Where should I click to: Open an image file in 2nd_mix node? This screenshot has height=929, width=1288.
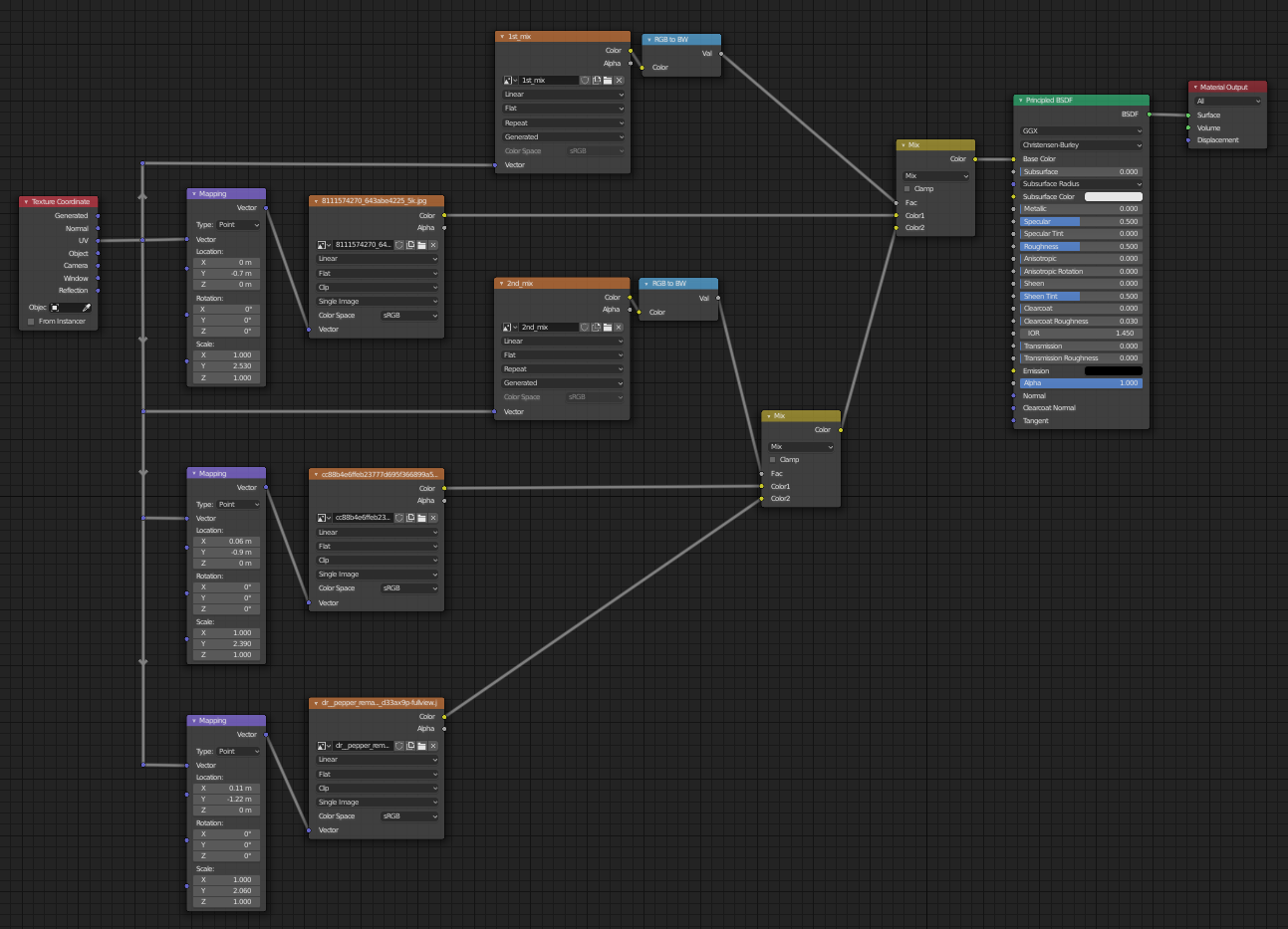(607, 327)
